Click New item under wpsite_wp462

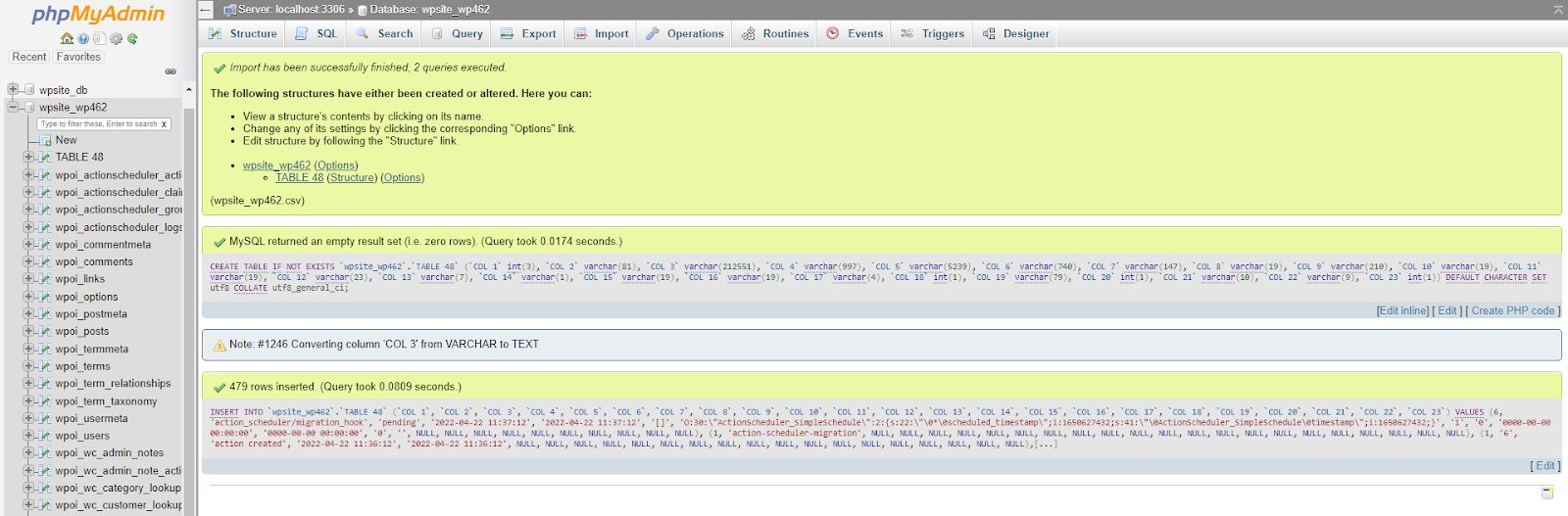(x=66, y=140)
